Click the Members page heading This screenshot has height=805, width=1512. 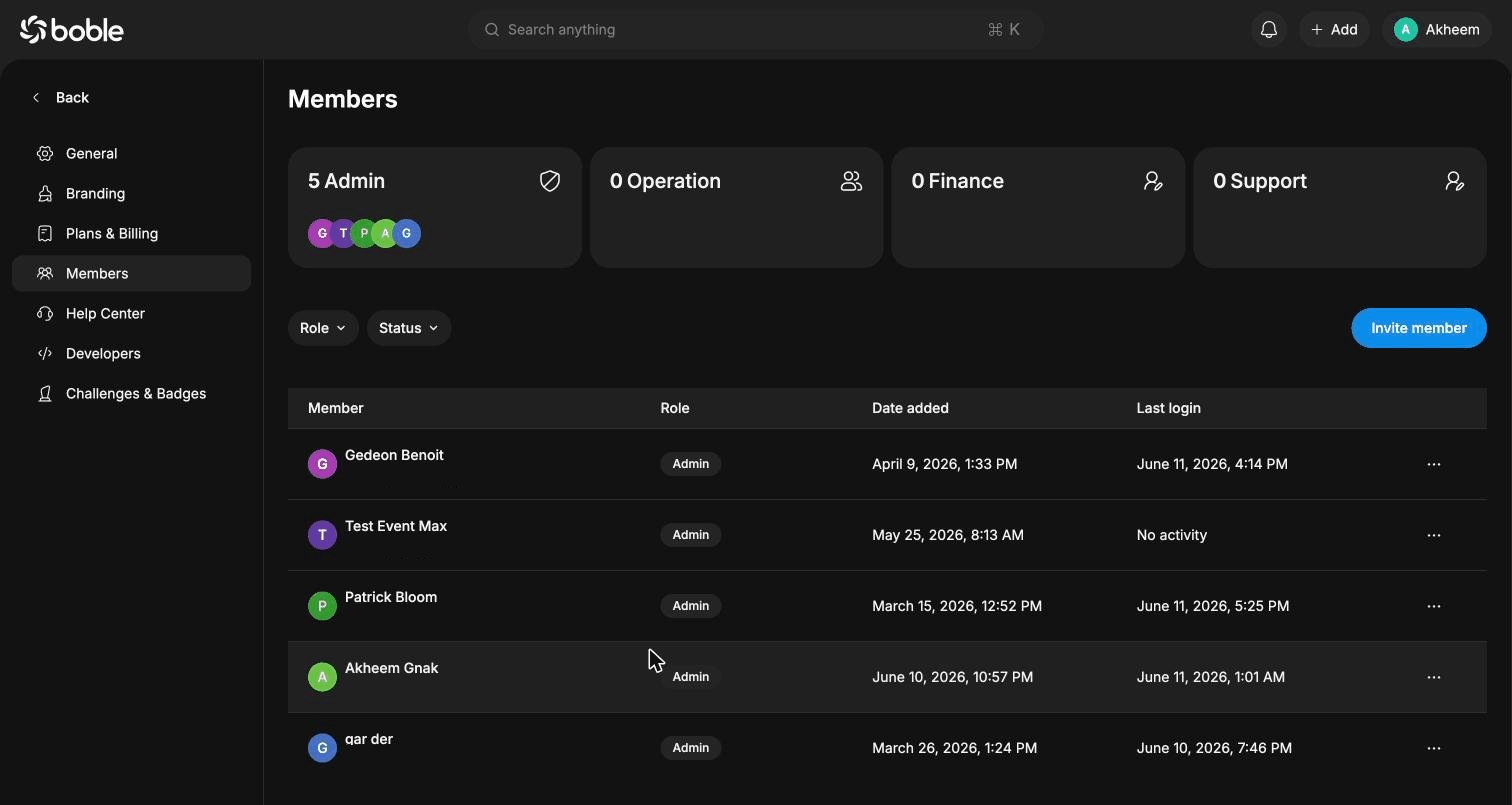[x=343, y=99]
